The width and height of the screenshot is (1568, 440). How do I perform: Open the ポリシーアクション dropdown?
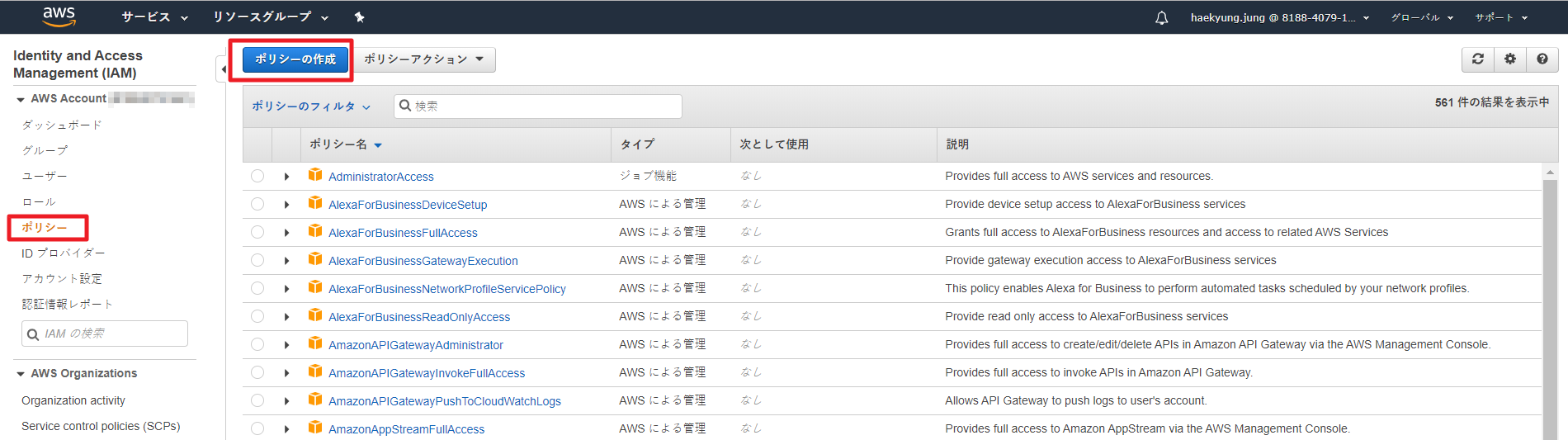[423, 59]
